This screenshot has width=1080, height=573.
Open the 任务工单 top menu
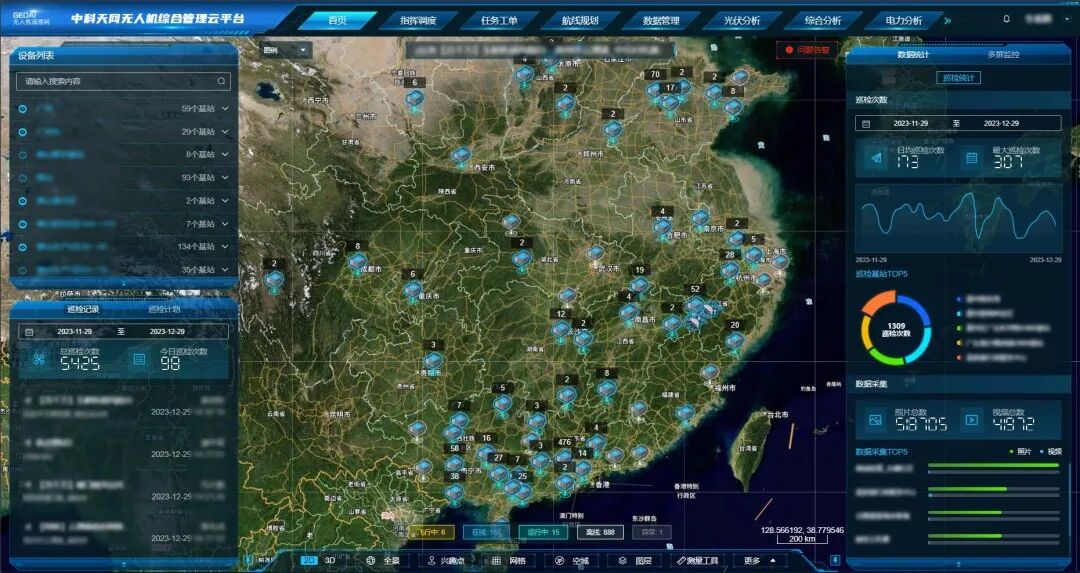coord(499,21)
